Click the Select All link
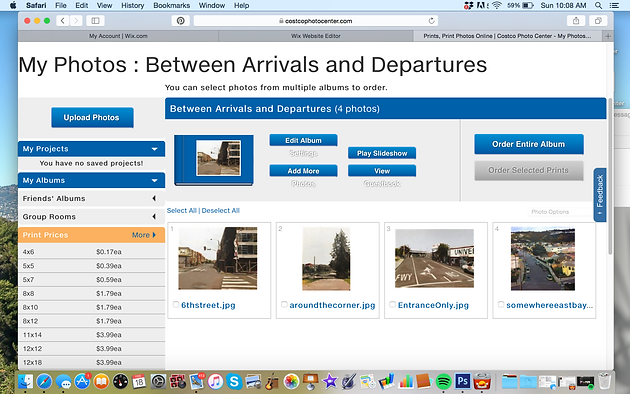The height and width of the screenshot is (394, 630). point(182,210)
